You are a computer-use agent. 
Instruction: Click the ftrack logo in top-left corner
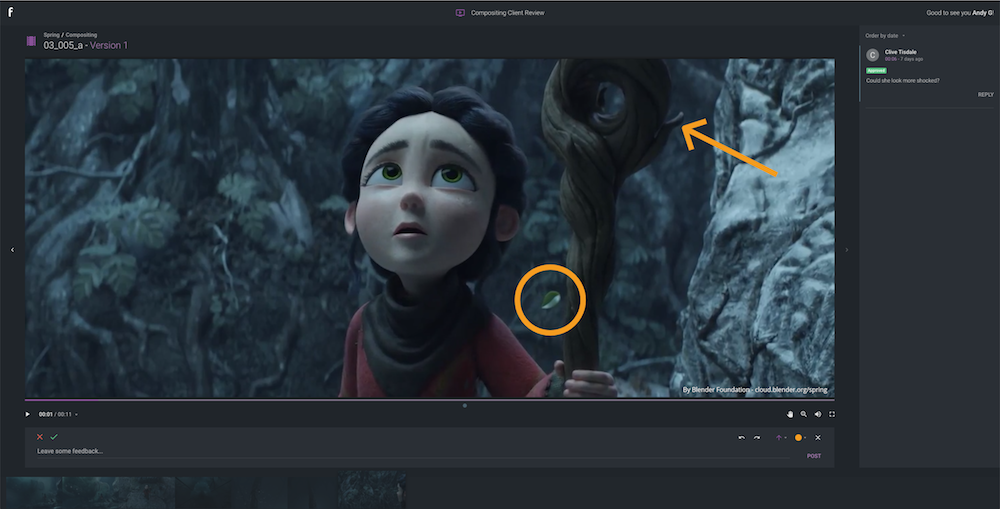click(x=10, y=12)
